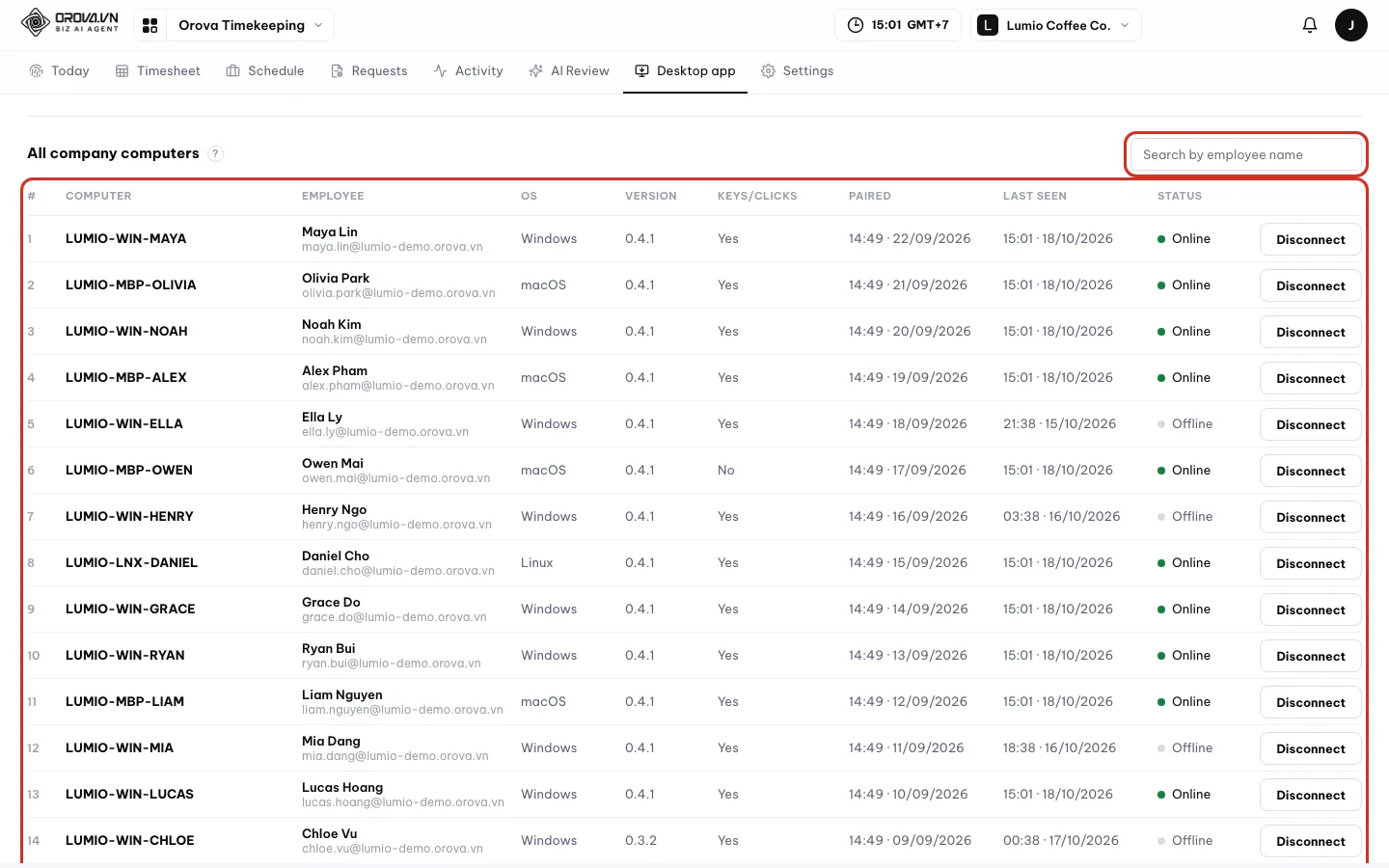
Task: Open the Timesheet tab
Action: (x=158, y=71)
